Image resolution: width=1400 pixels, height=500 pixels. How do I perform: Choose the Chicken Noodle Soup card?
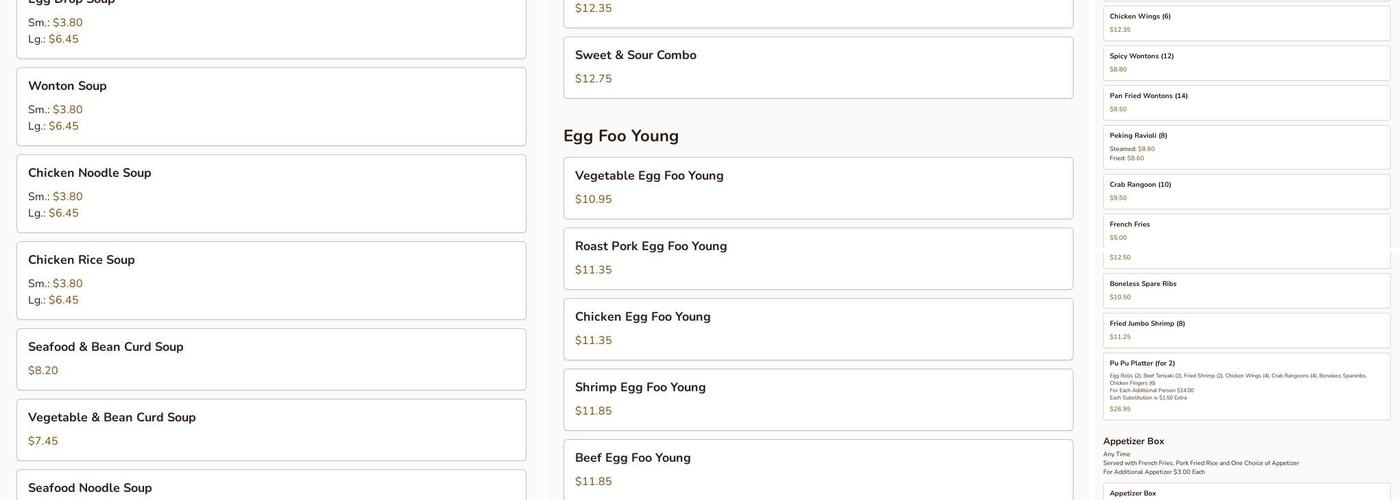271,193
